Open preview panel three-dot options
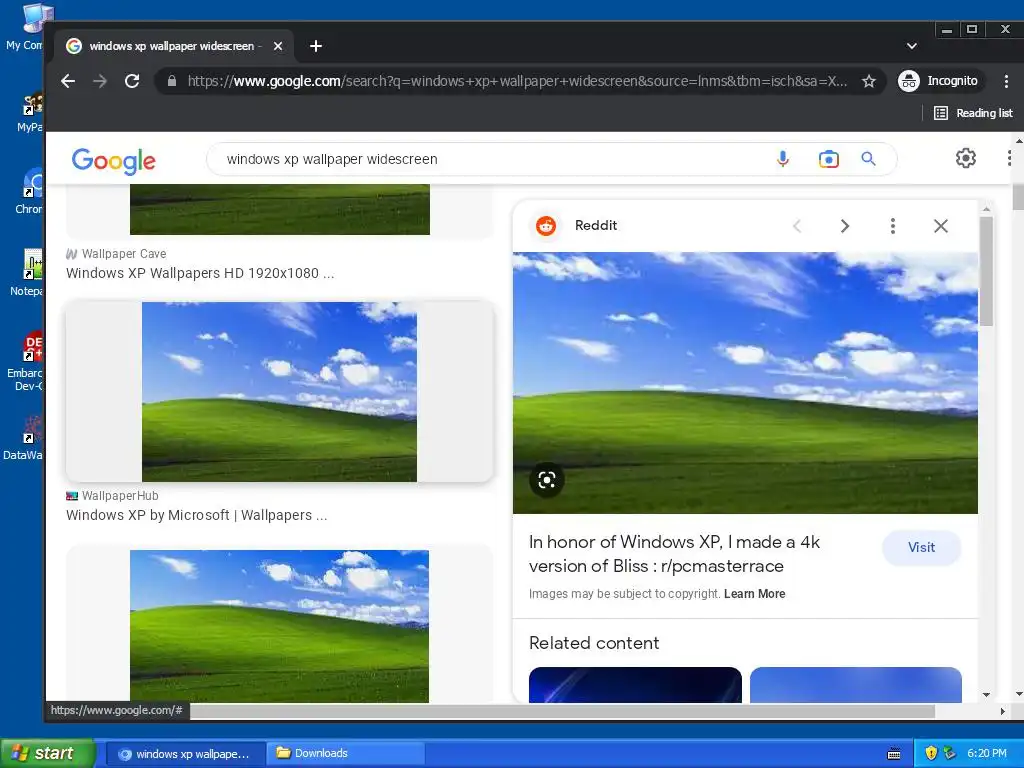Screen dimensions: 1024x768 tap(893, 226)
